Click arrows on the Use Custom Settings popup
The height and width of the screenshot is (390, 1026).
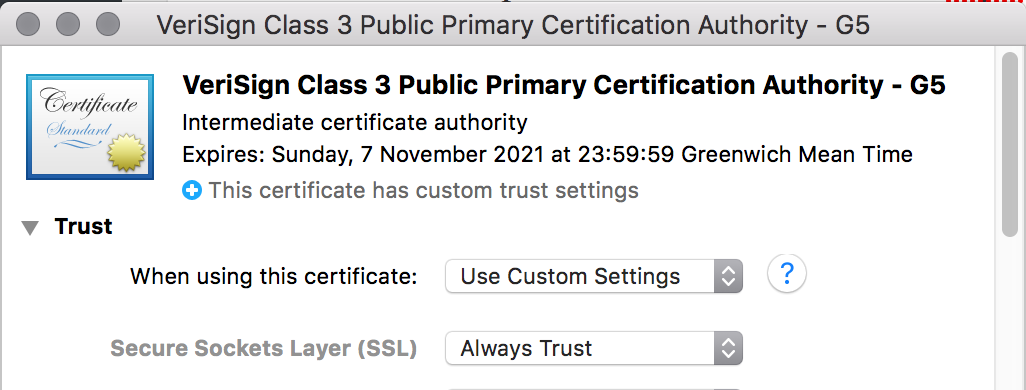[728, 276]
